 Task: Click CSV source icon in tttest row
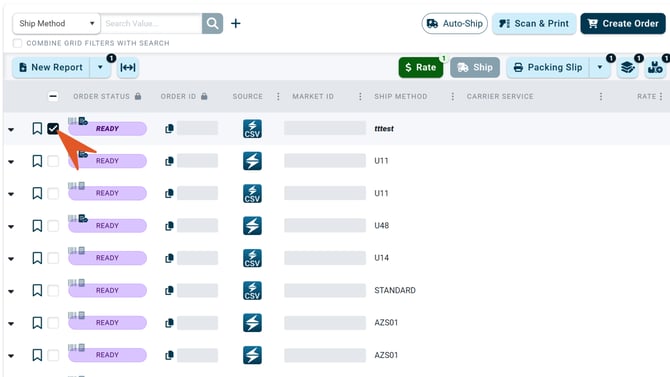[252, 129]
